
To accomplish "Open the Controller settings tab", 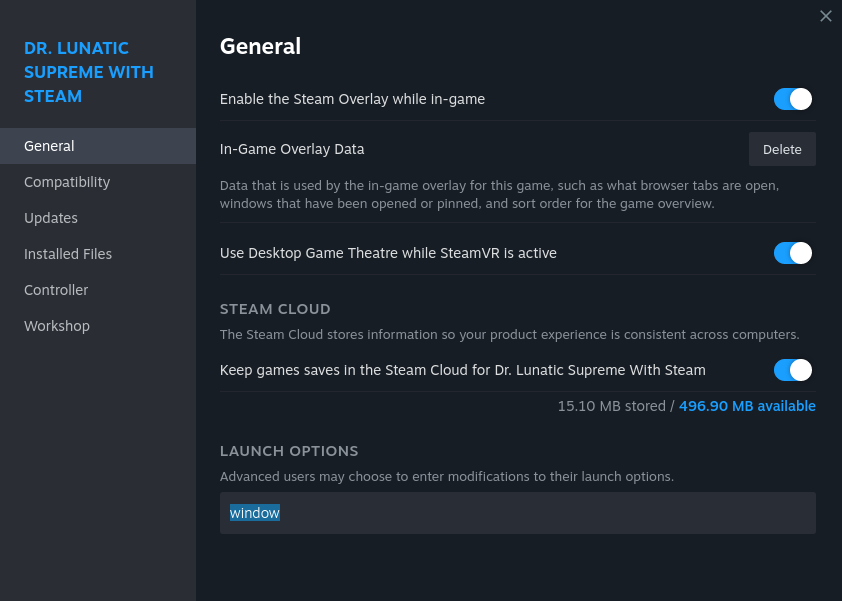I will coord(56,290).
